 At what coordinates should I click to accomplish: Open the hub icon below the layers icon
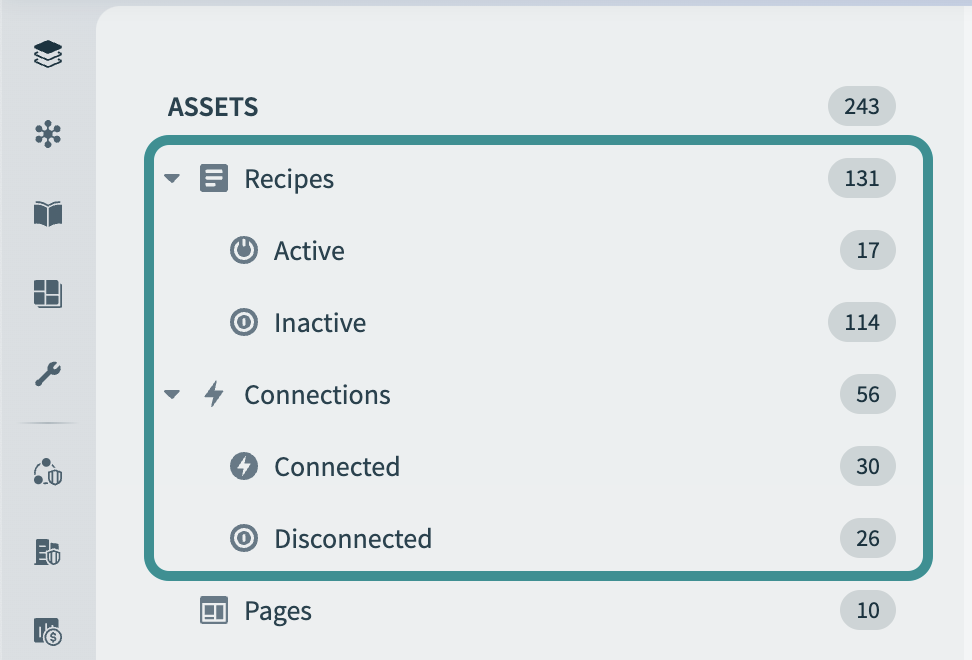47,133
